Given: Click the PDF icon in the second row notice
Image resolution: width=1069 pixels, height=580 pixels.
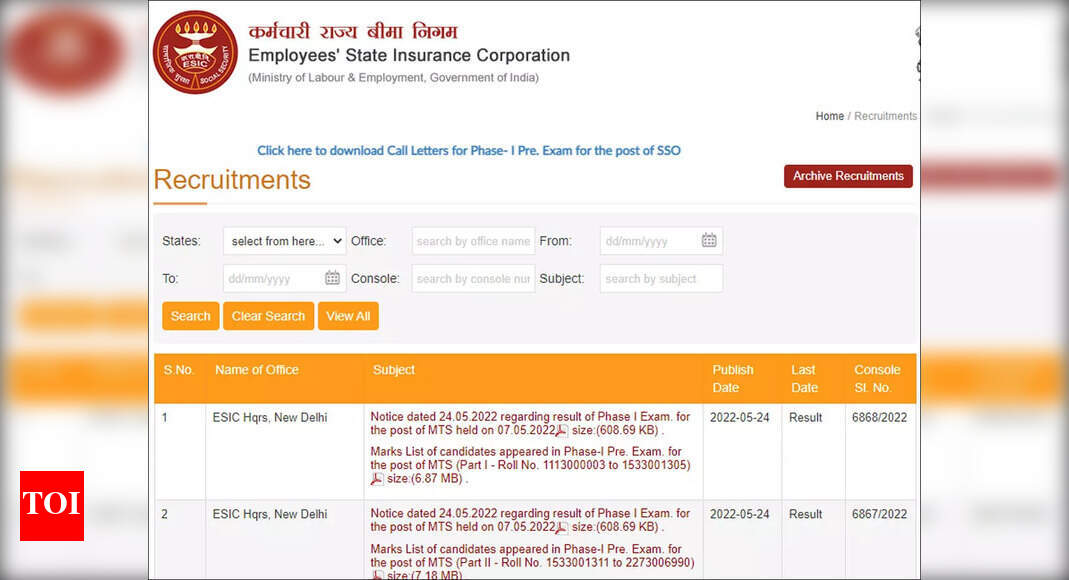Looking at the screenshot, I should 561,527.
